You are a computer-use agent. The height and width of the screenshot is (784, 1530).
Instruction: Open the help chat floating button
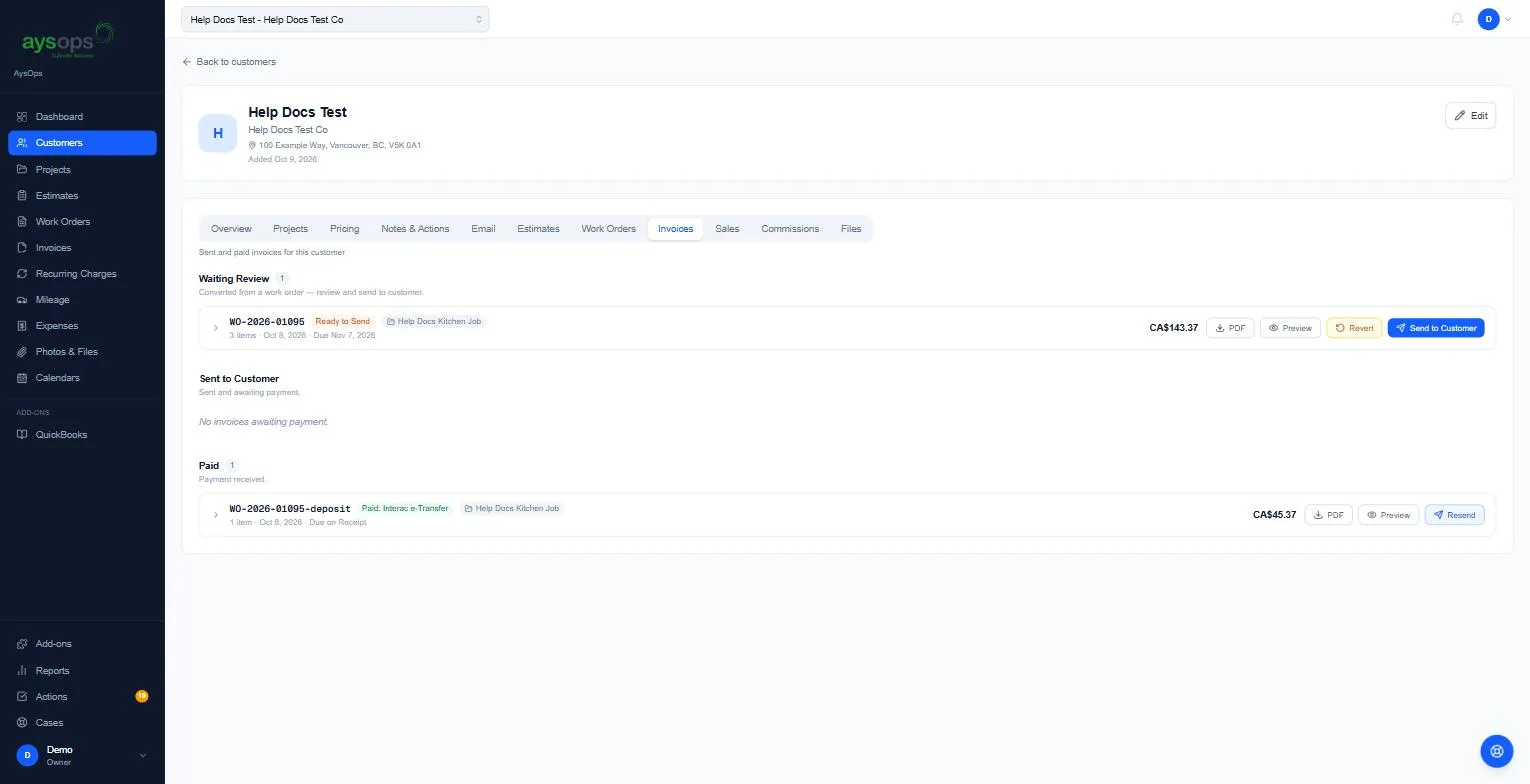[x=1496, y=751]
